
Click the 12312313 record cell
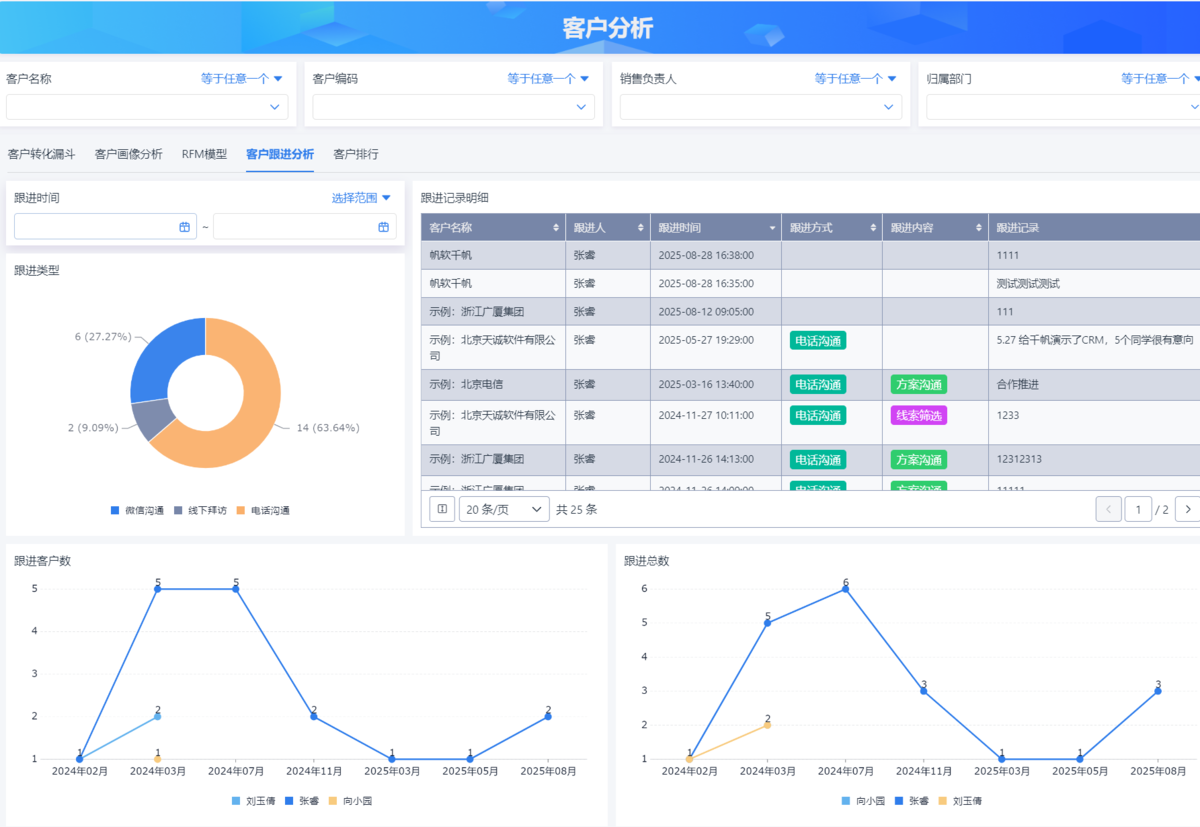[x=1094, y=460]
